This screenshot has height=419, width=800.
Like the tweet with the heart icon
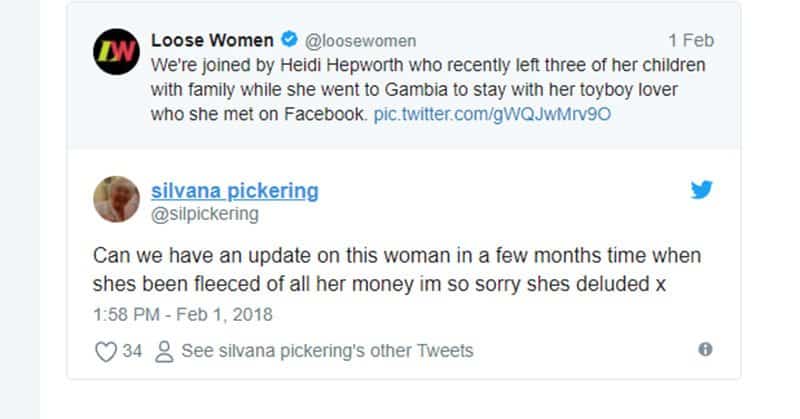coord(106,351)
